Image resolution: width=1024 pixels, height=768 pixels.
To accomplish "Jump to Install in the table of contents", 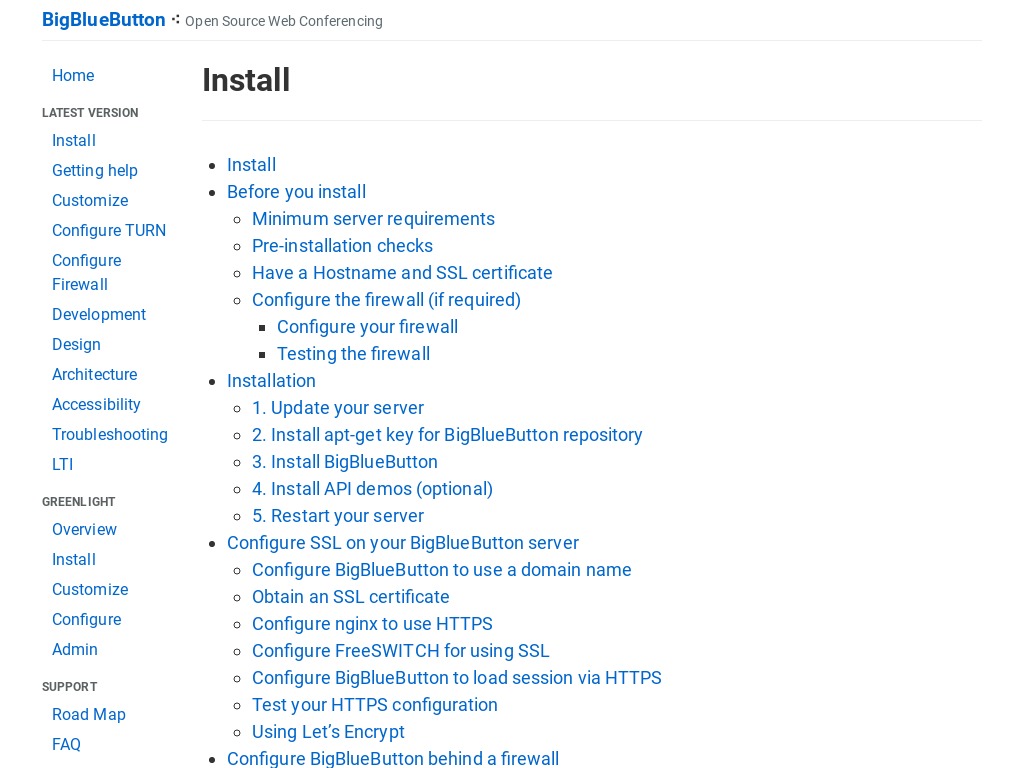I will 251,165.
